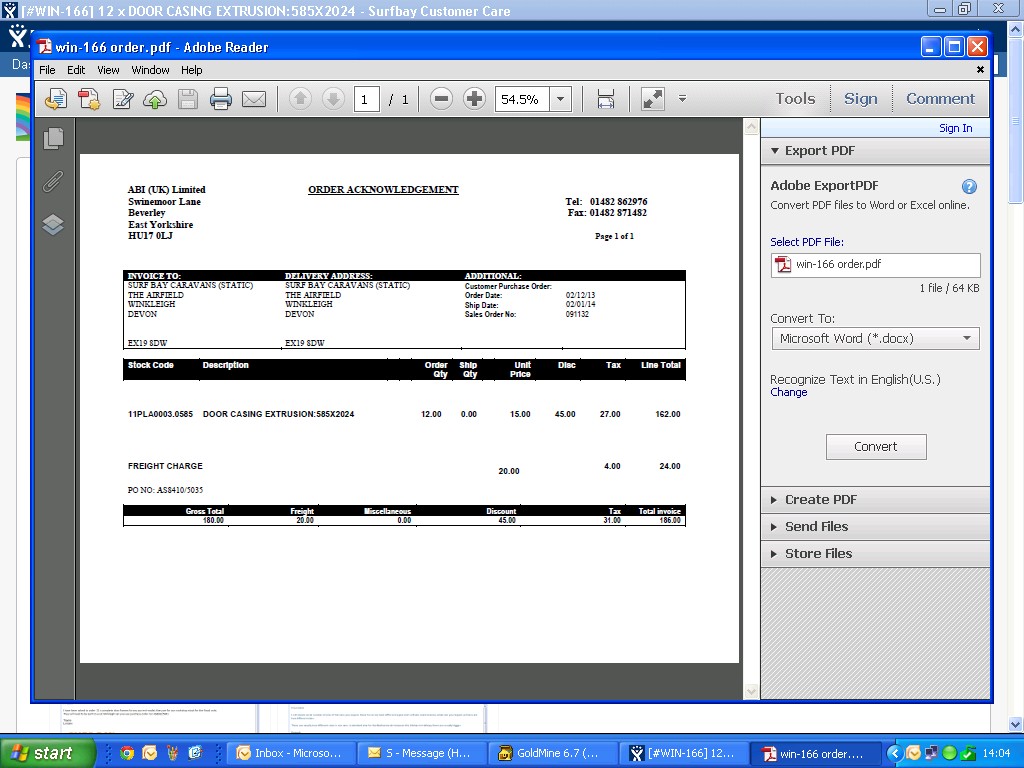Open the page thumbnails panel icon
This screenshot has width=1024, height=768.
coord(54,139)
